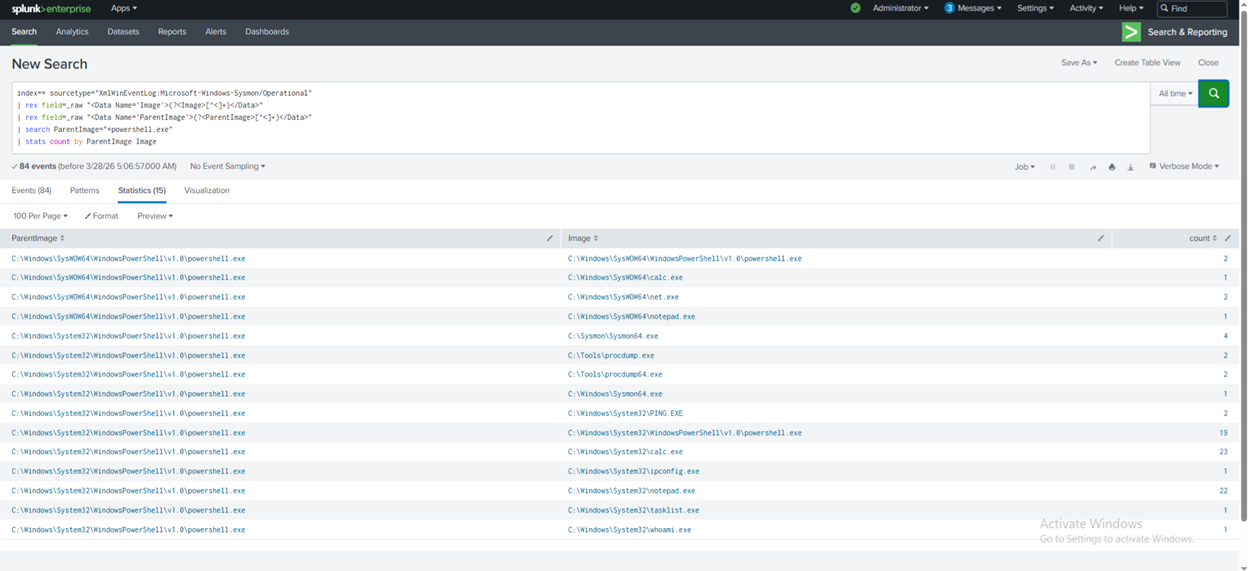
Task: Click Image value C:\Sysmon\Sysmon64.exe
Action: [613, 336]
